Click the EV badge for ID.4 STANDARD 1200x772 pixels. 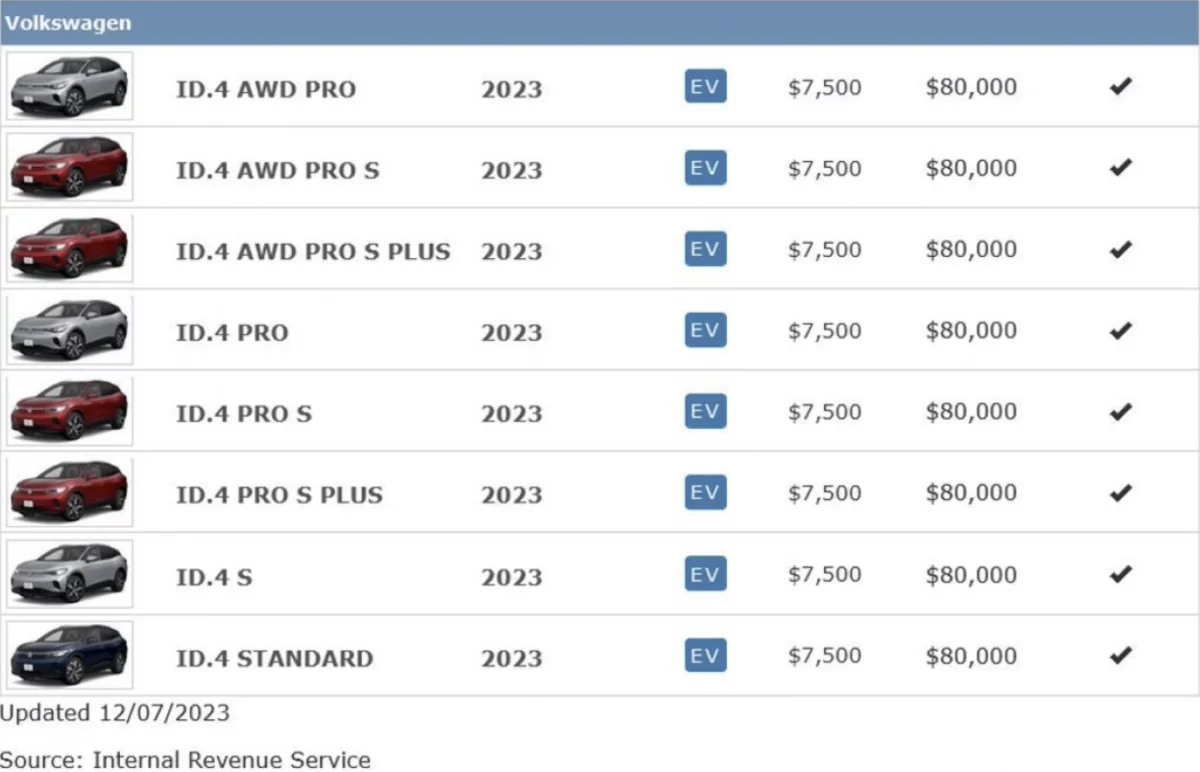(x=705, y=656)
